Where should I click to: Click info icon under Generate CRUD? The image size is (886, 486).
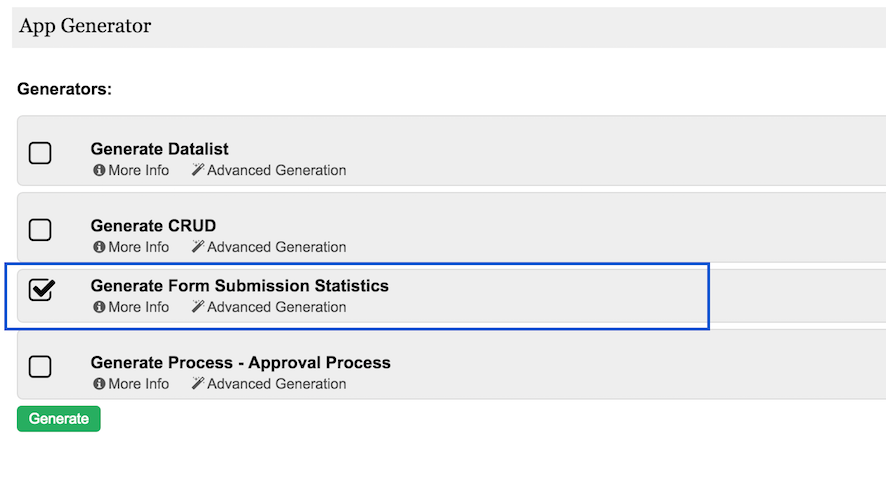point(99,247)
